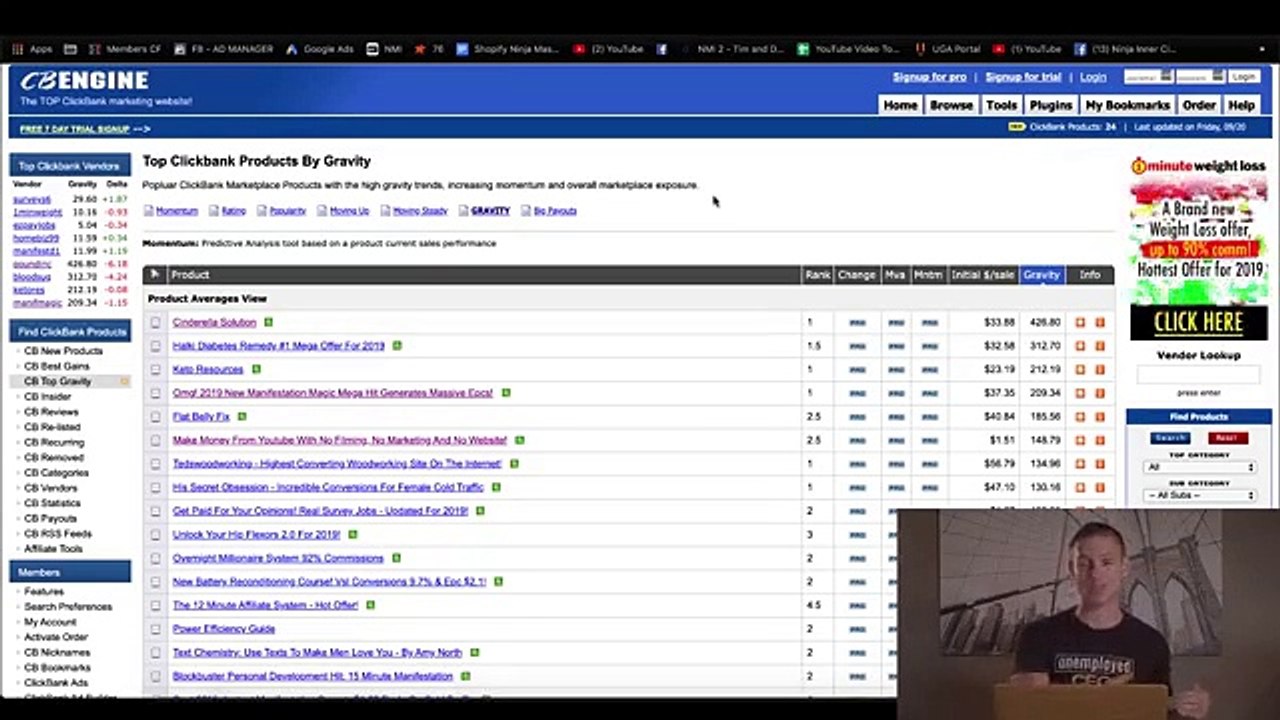Image resolution: width=1280 pixels, height=720 pixels.
Task: Click the Vendor Lookup input field
Action: click(1198, 375)
